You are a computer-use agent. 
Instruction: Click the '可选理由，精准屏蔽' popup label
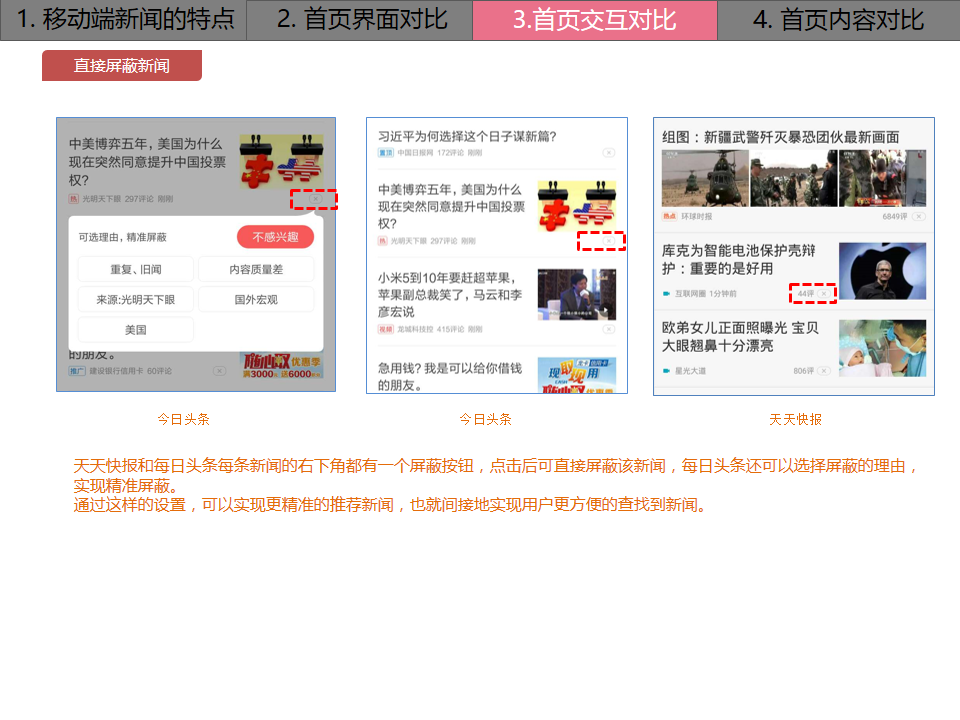point(122,237)
